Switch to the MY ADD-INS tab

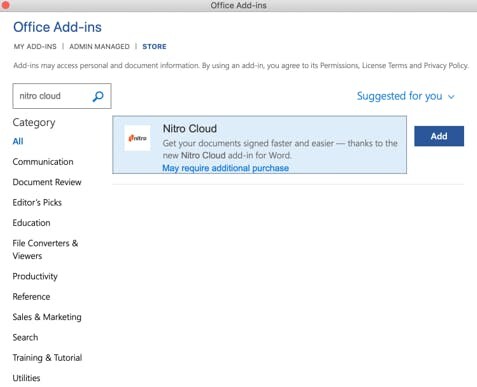[35, 46]
